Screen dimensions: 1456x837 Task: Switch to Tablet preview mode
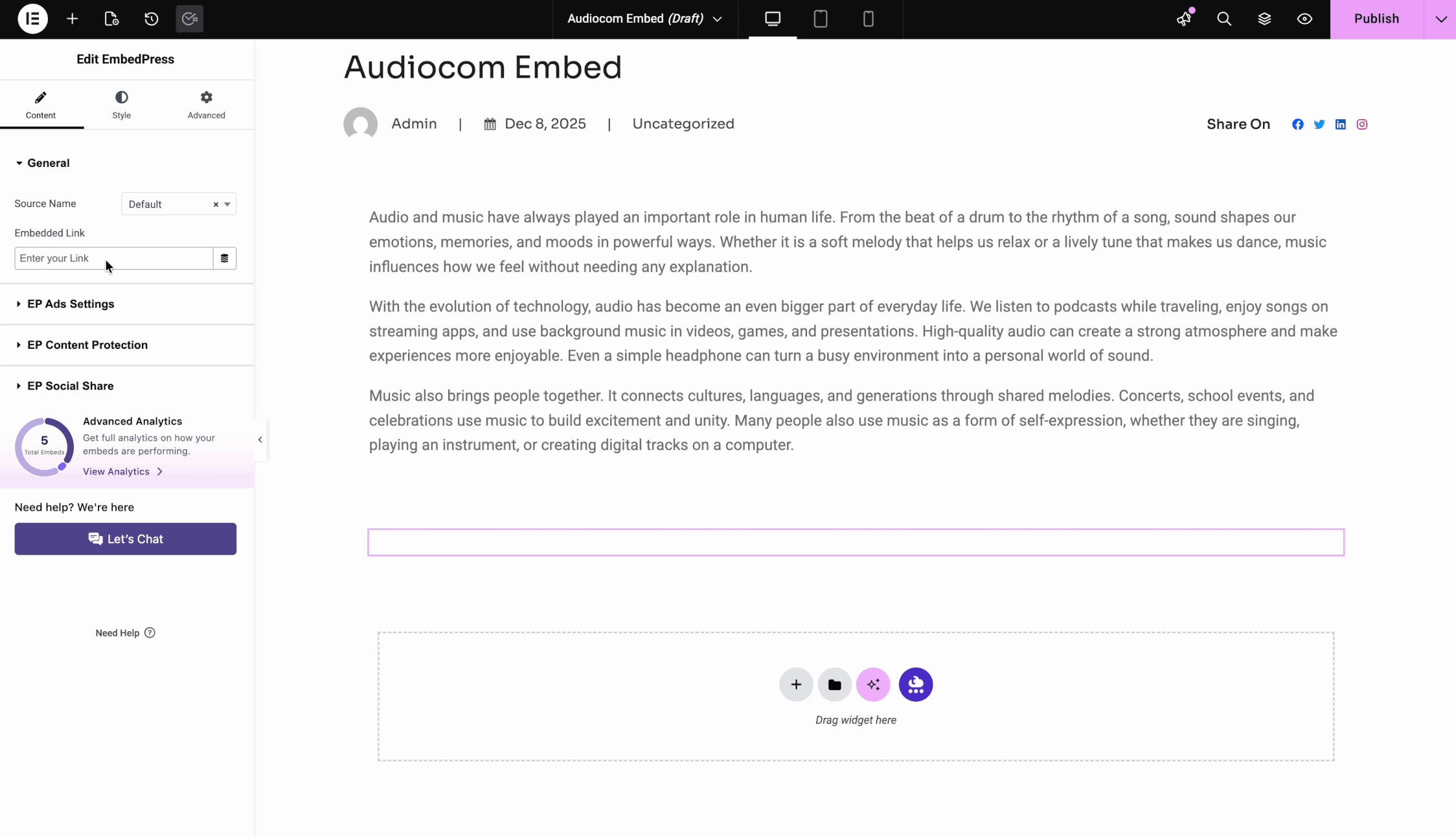coord(820,19)
